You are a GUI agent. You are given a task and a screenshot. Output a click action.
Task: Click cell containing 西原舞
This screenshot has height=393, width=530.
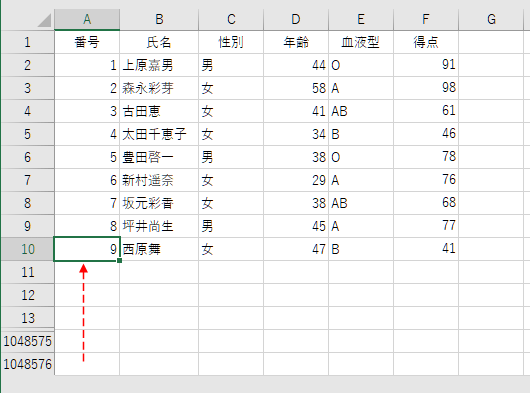159,249
